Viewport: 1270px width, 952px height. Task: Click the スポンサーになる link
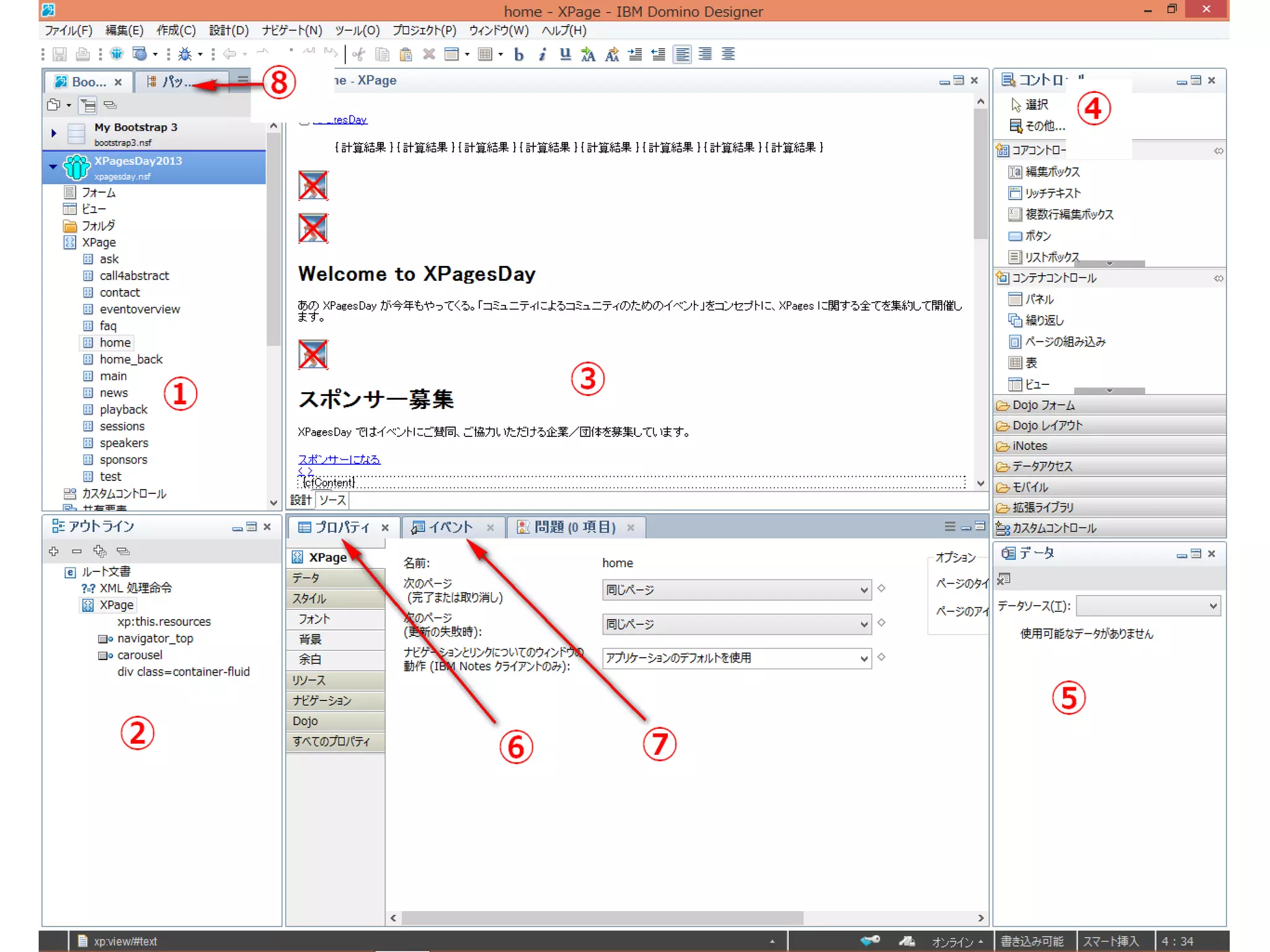(339, 459)
